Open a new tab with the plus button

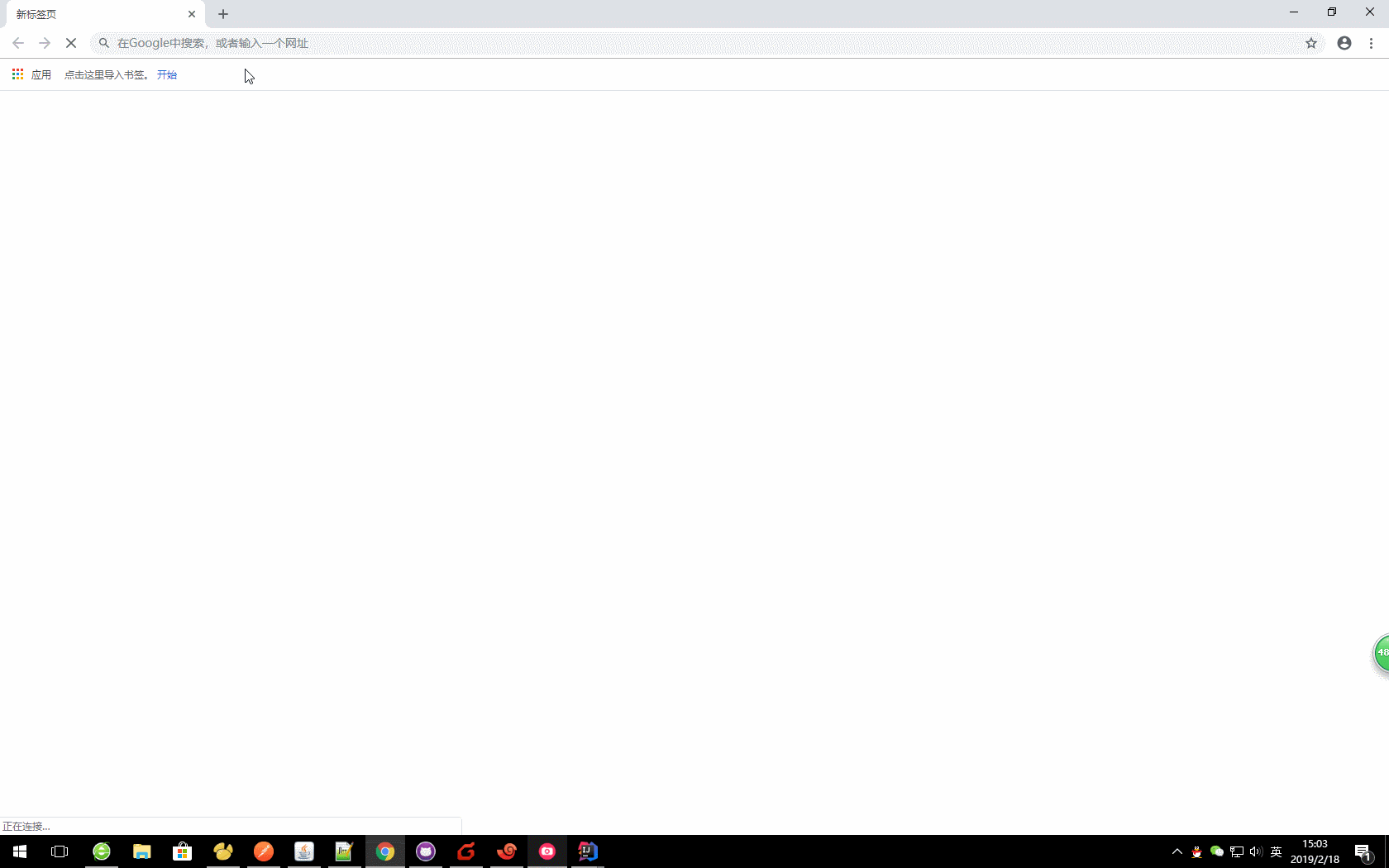tap(223, 14)
